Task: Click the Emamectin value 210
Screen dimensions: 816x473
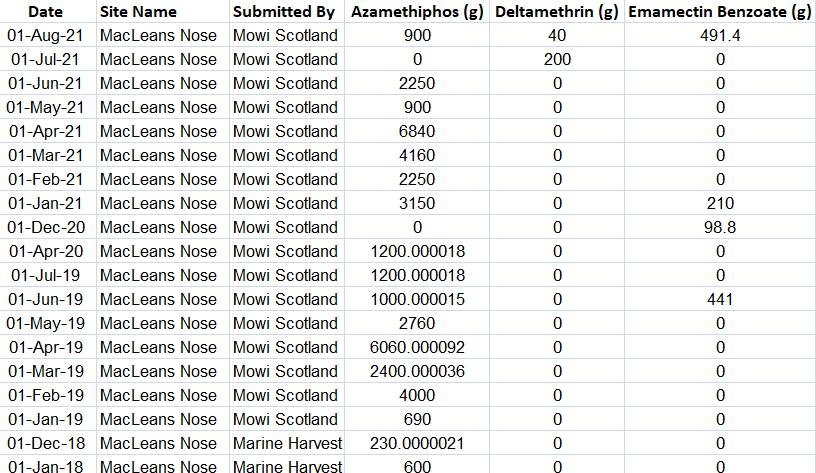Action: tap(719, 203)
